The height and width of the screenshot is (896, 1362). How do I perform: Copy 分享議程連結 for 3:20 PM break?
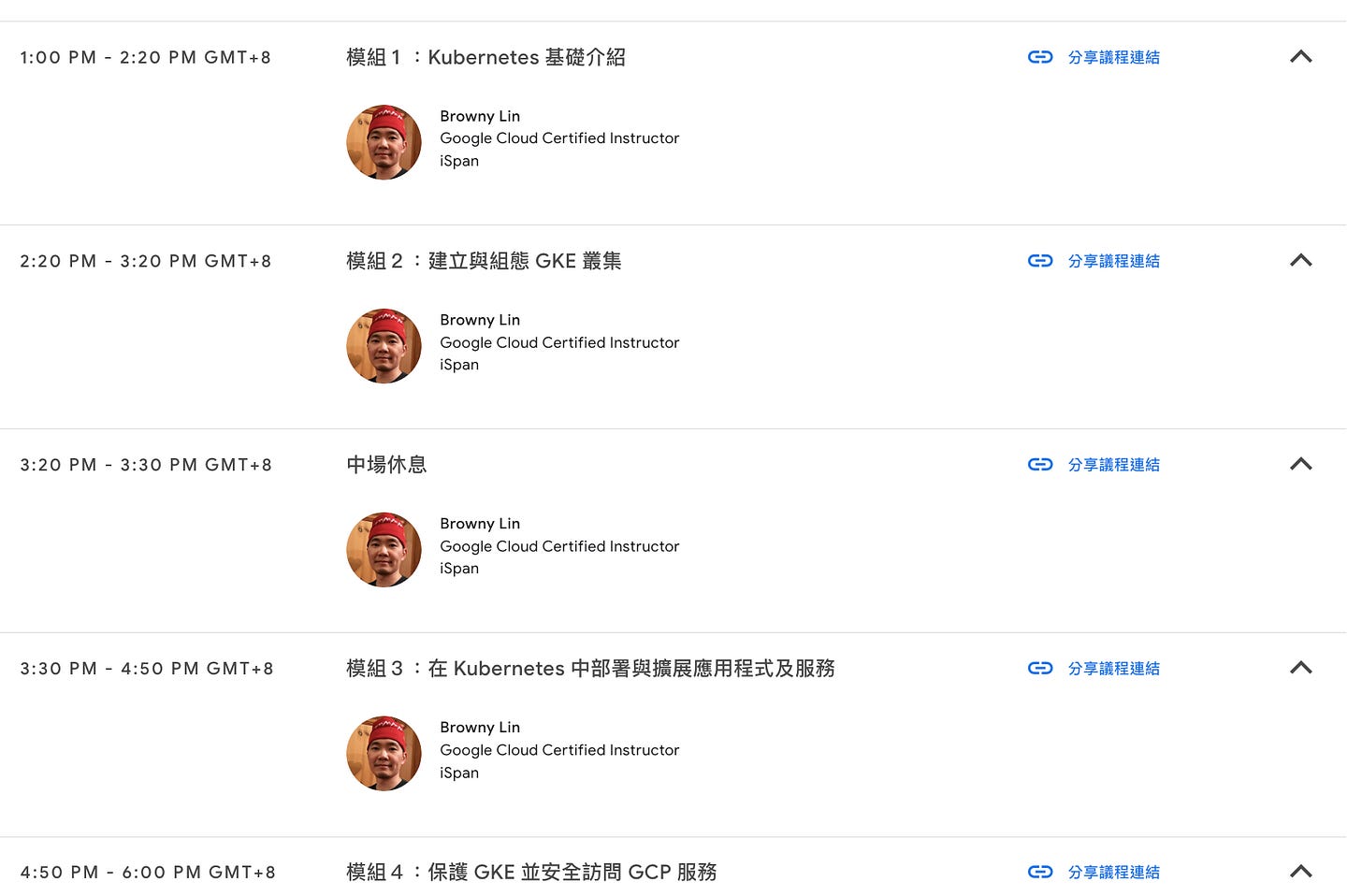[1113, 465]
